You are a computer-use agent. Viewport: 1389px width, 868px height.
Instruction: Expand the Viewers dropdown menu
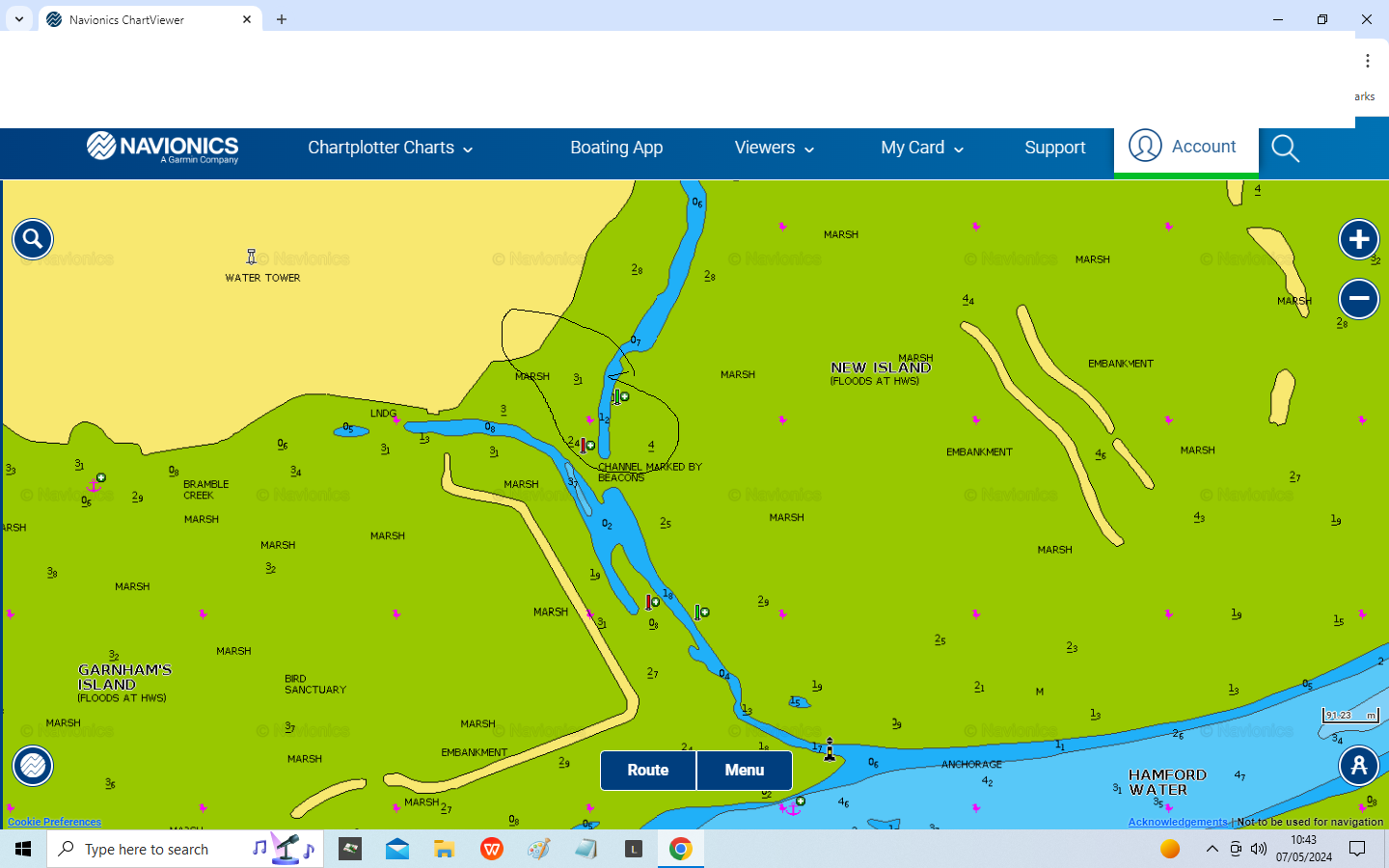[775, 148]
